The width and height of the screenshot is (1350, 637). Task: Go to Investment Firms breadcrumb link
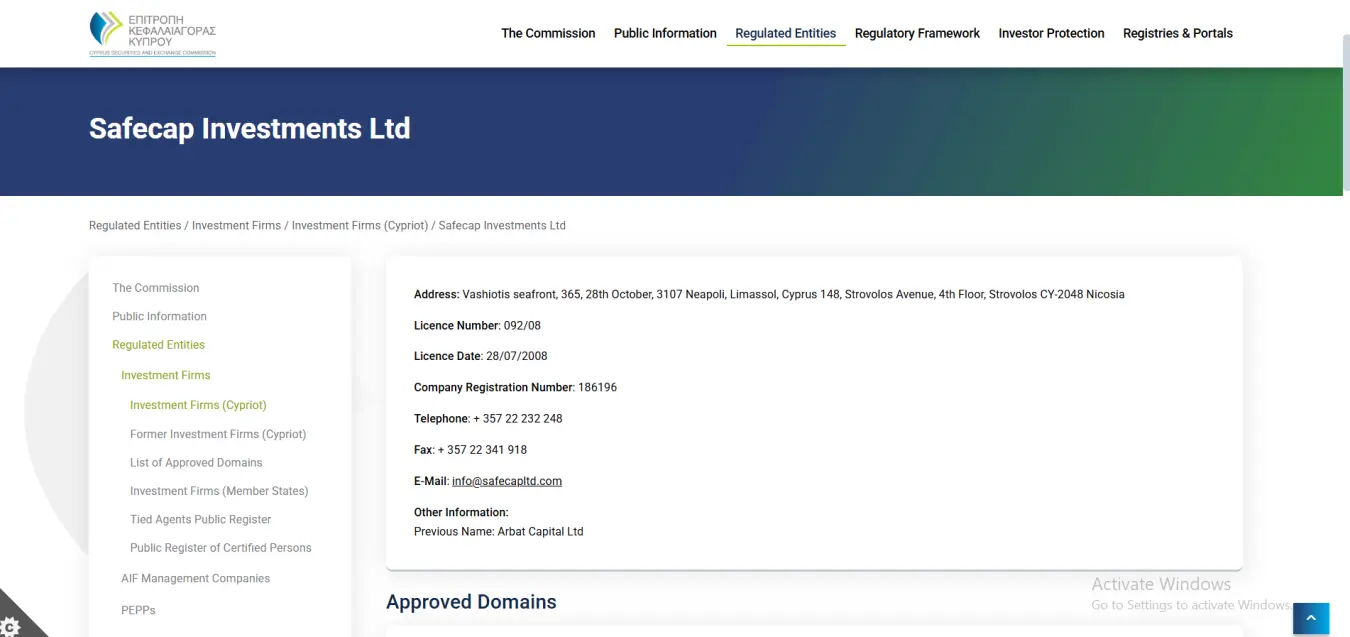coord(236,226)
